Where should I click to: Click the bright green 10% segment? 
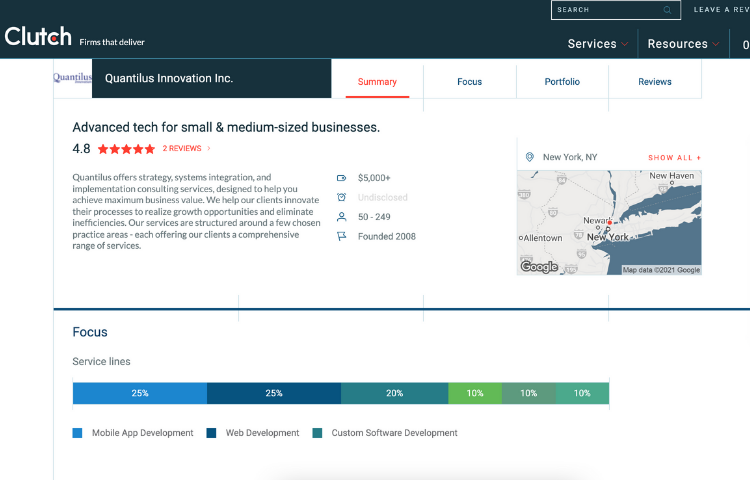tap(475, 393)
